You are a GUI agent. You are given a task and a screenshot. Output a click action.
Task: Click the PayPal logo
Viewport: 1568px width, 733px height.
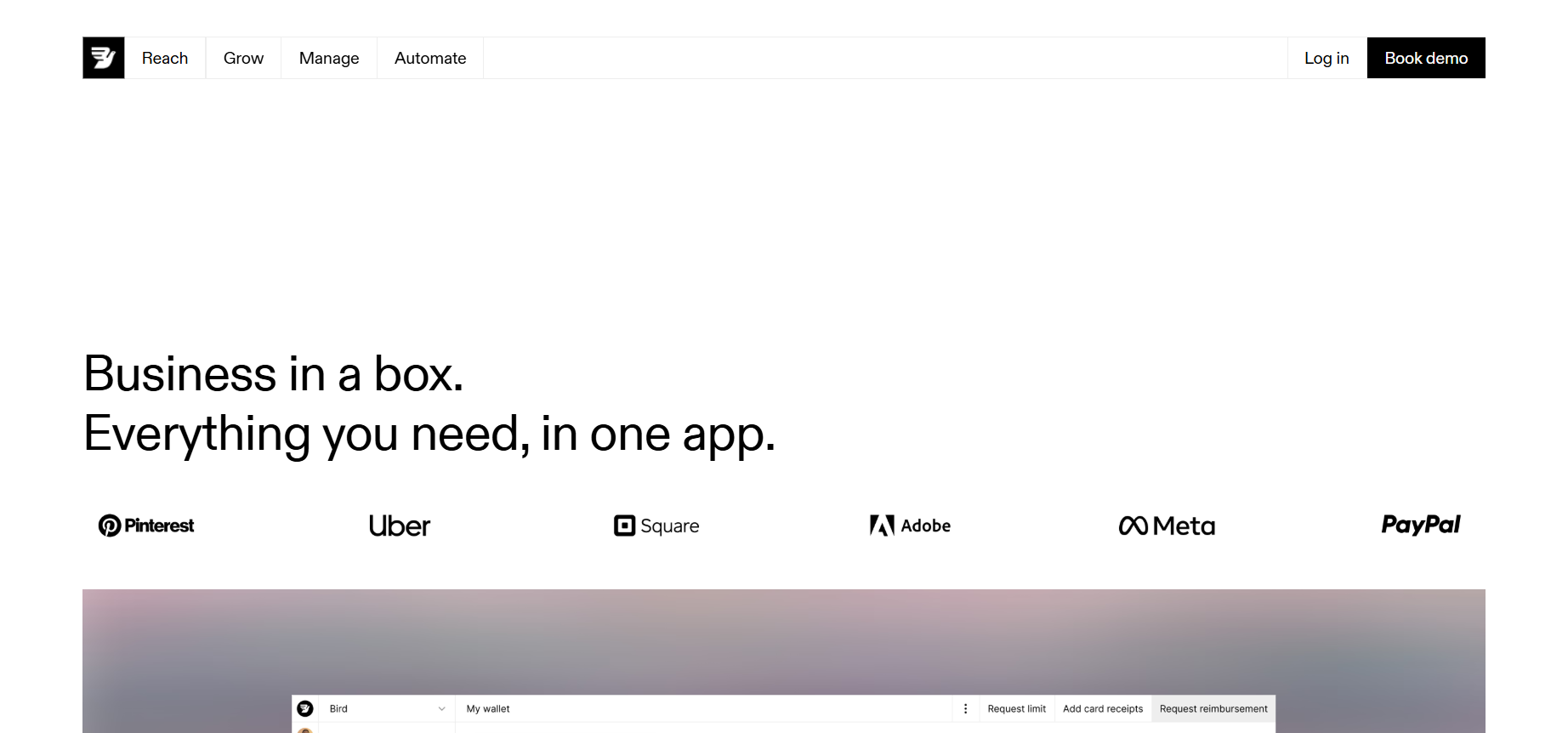(1421, 525)
